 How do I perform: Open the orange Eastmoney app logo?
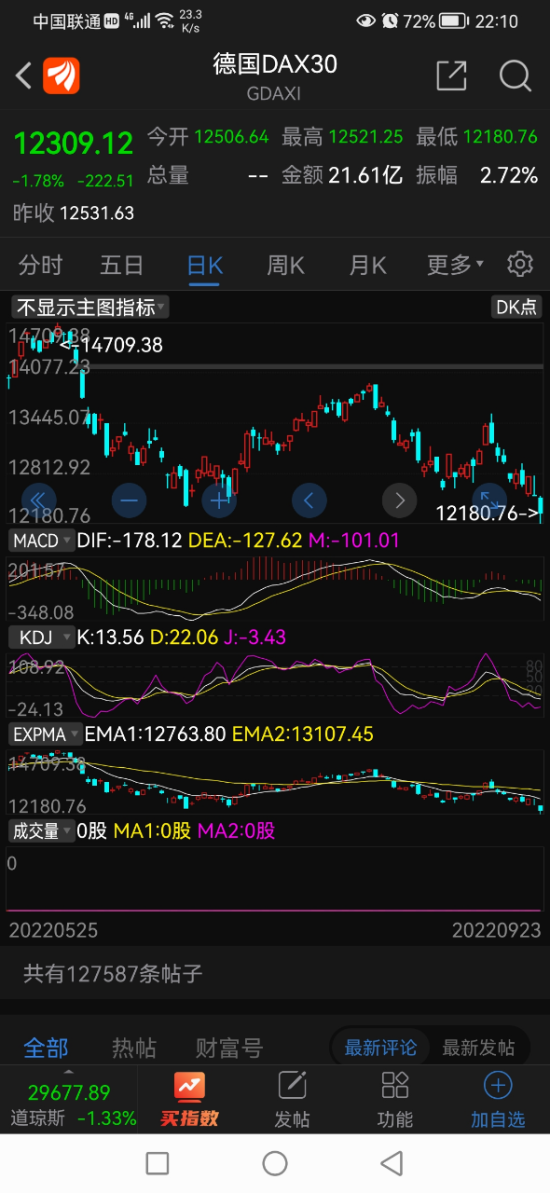(62, 76)
